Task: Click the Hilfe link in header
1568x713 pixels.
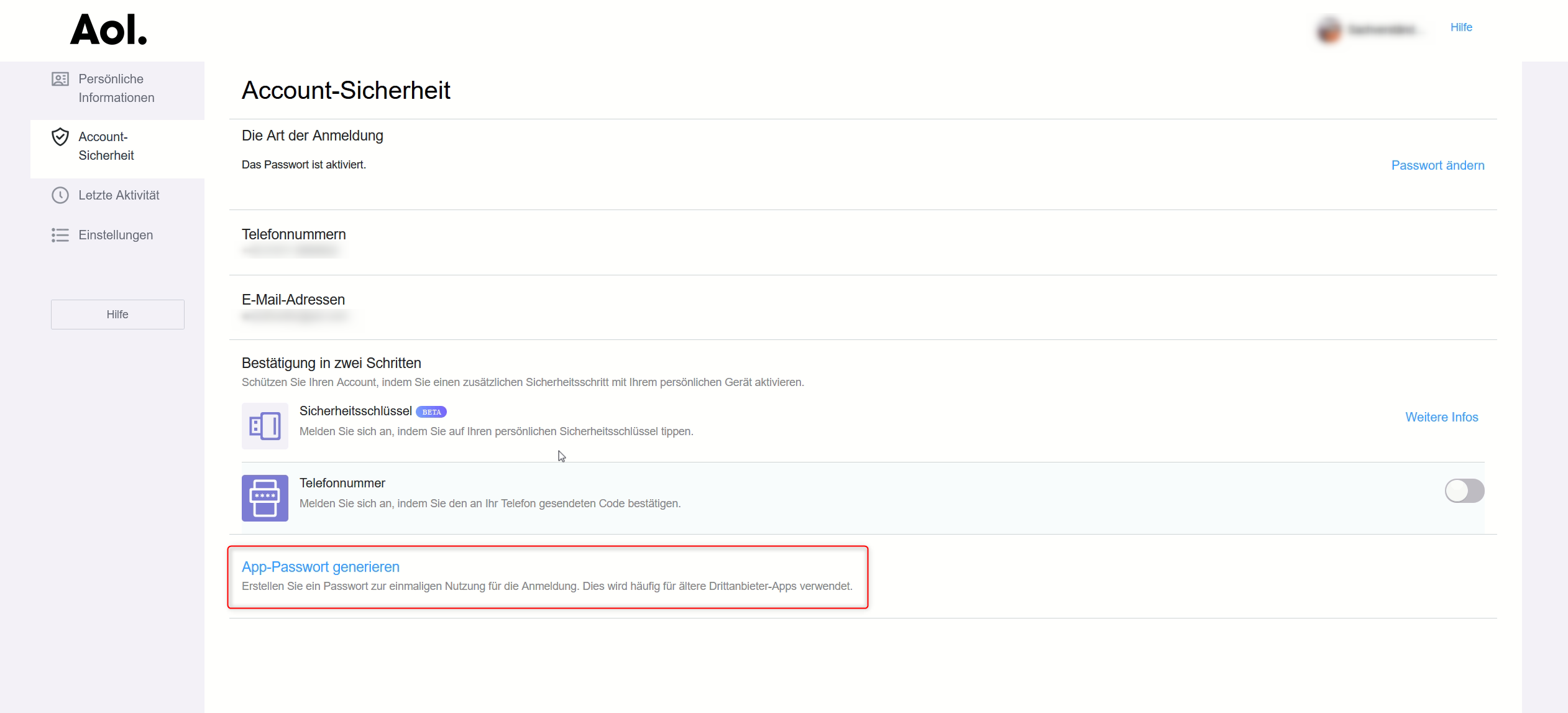Action: [1461, 27]
